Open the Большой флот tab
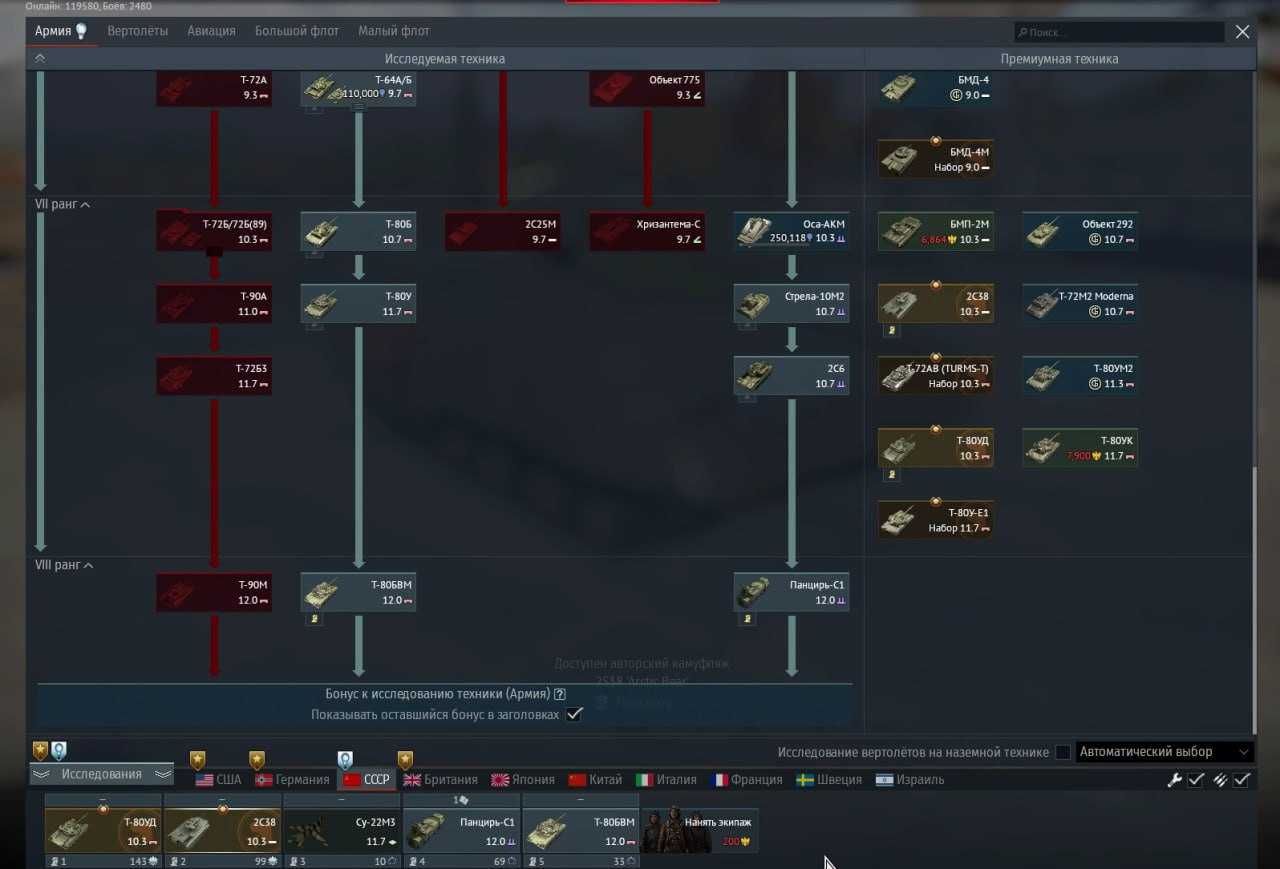 pyautogui.click(x=297, y=31)
